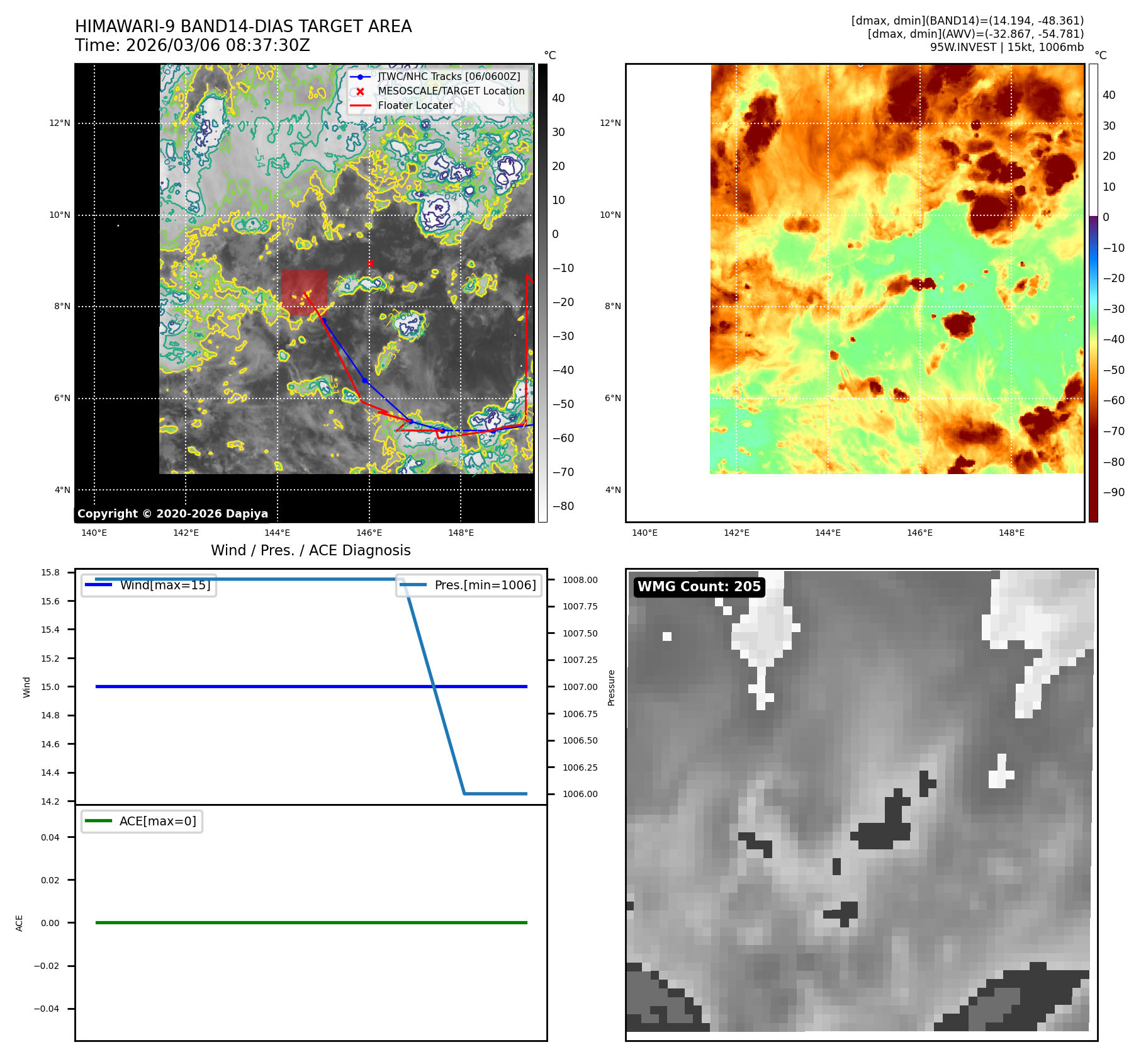This screenshot has height=1064, width=1141.
Task: Select the MESOSCALE/TARGET Location legend label
Action: [451, 91]
